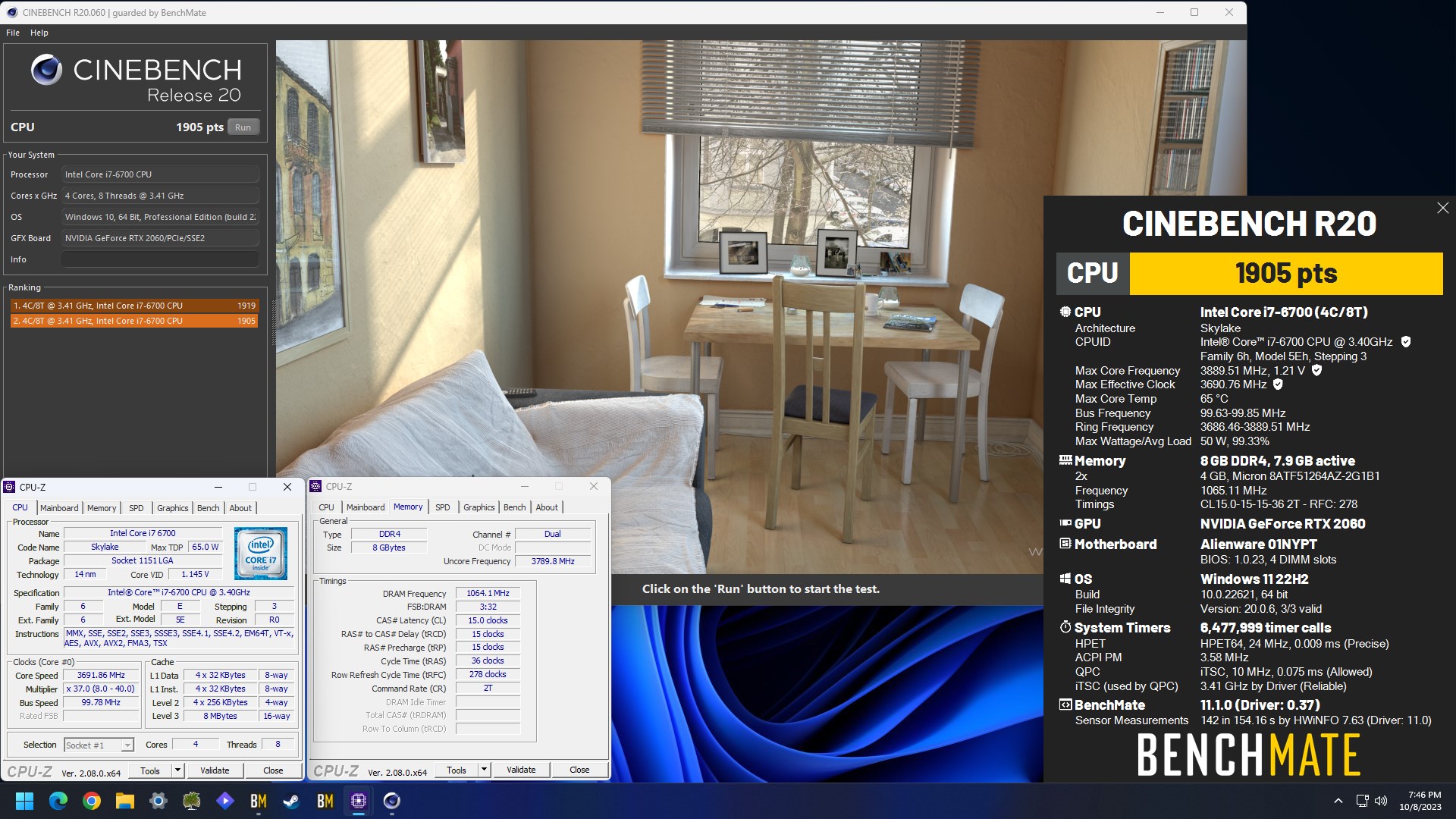Viewport: 1456px width, 819px height.
Task: Click the second BM BenchMate taskbar icon
Action: tap(325, 801)
